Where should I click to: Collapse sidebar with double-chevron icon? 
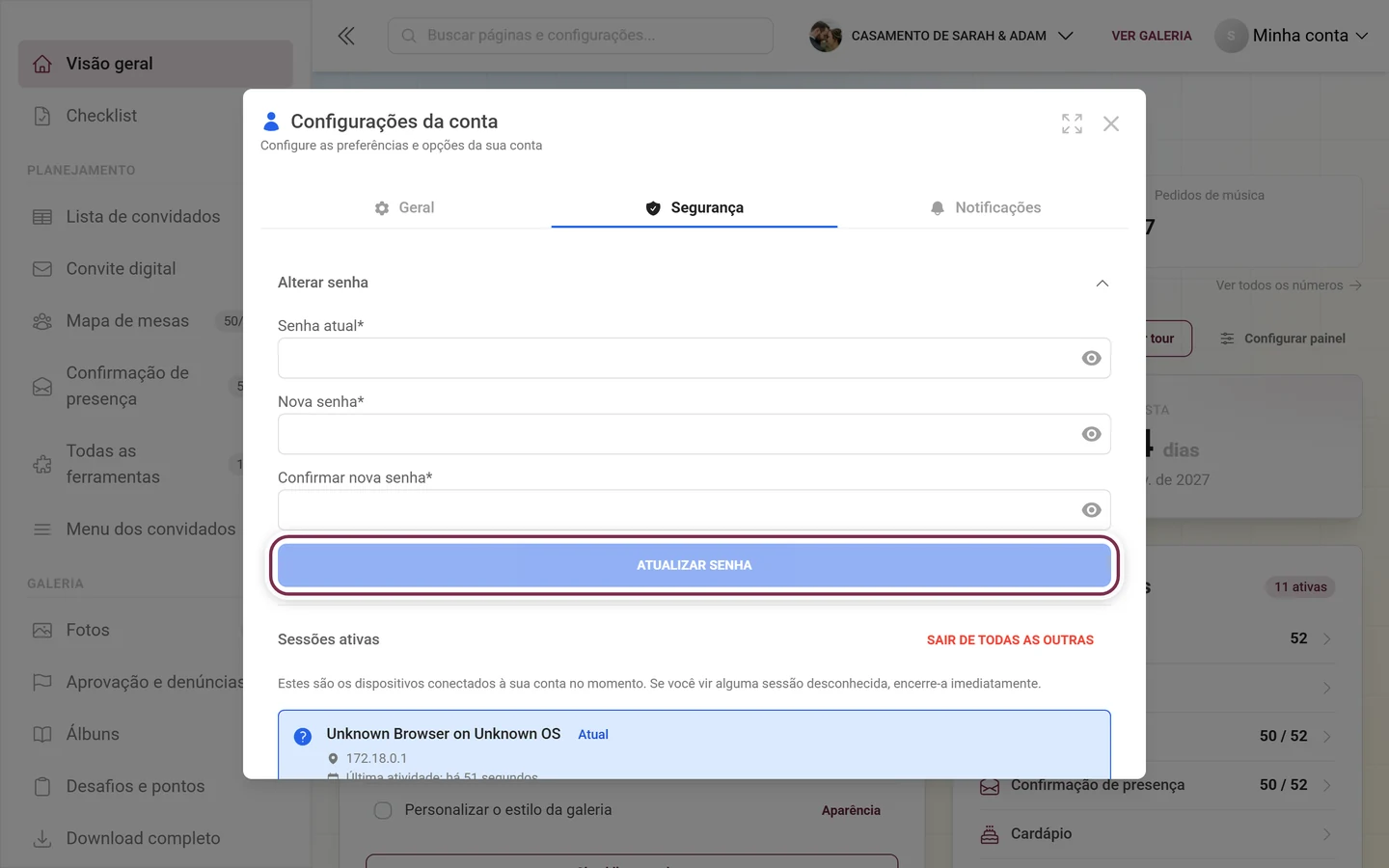346,36
